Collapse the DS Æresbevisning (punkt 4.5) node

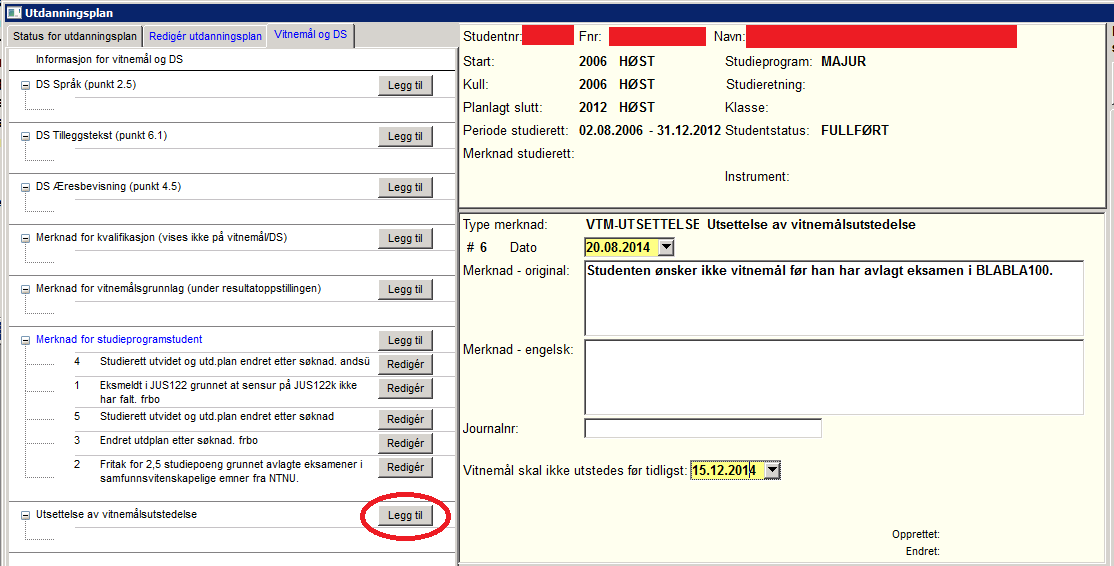pos(25,187)
